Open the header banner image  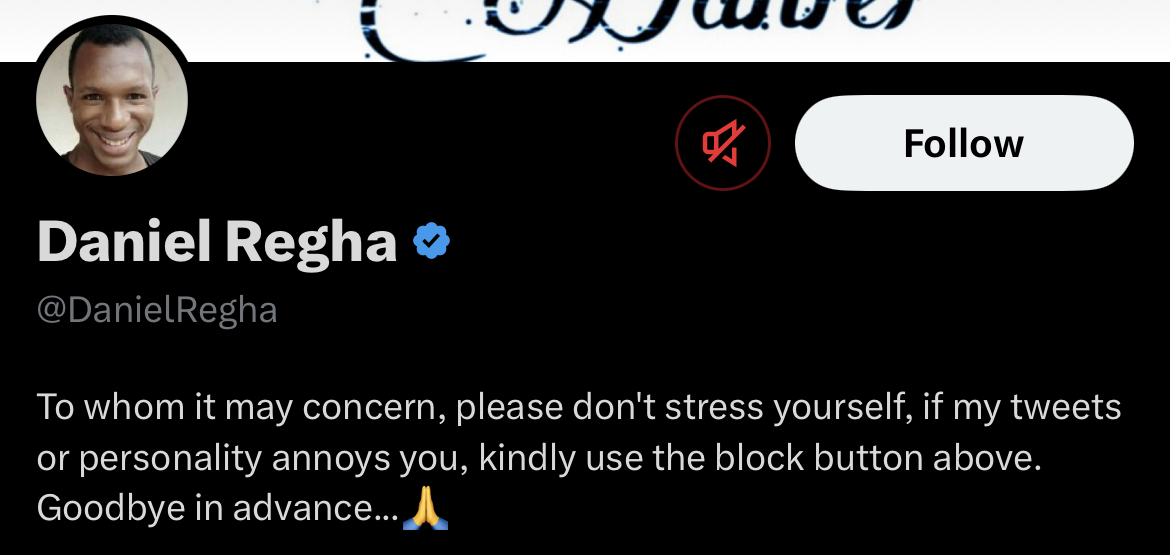click(x=585, y=31)
